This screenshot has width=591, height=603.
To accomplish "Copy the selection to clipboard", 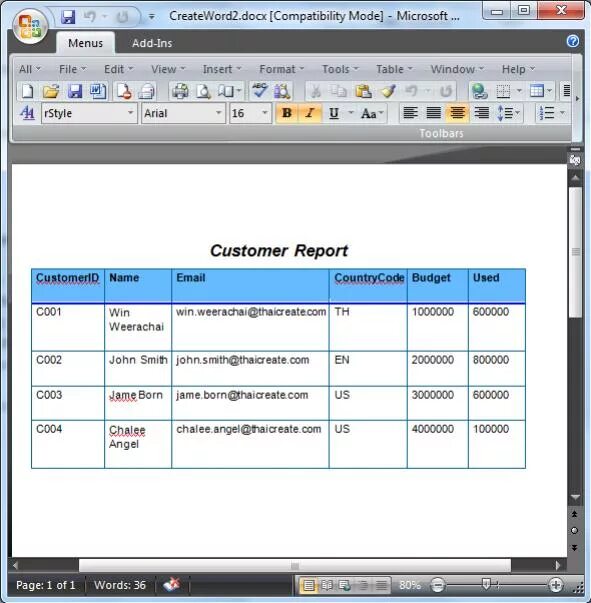I will [339, 92].
